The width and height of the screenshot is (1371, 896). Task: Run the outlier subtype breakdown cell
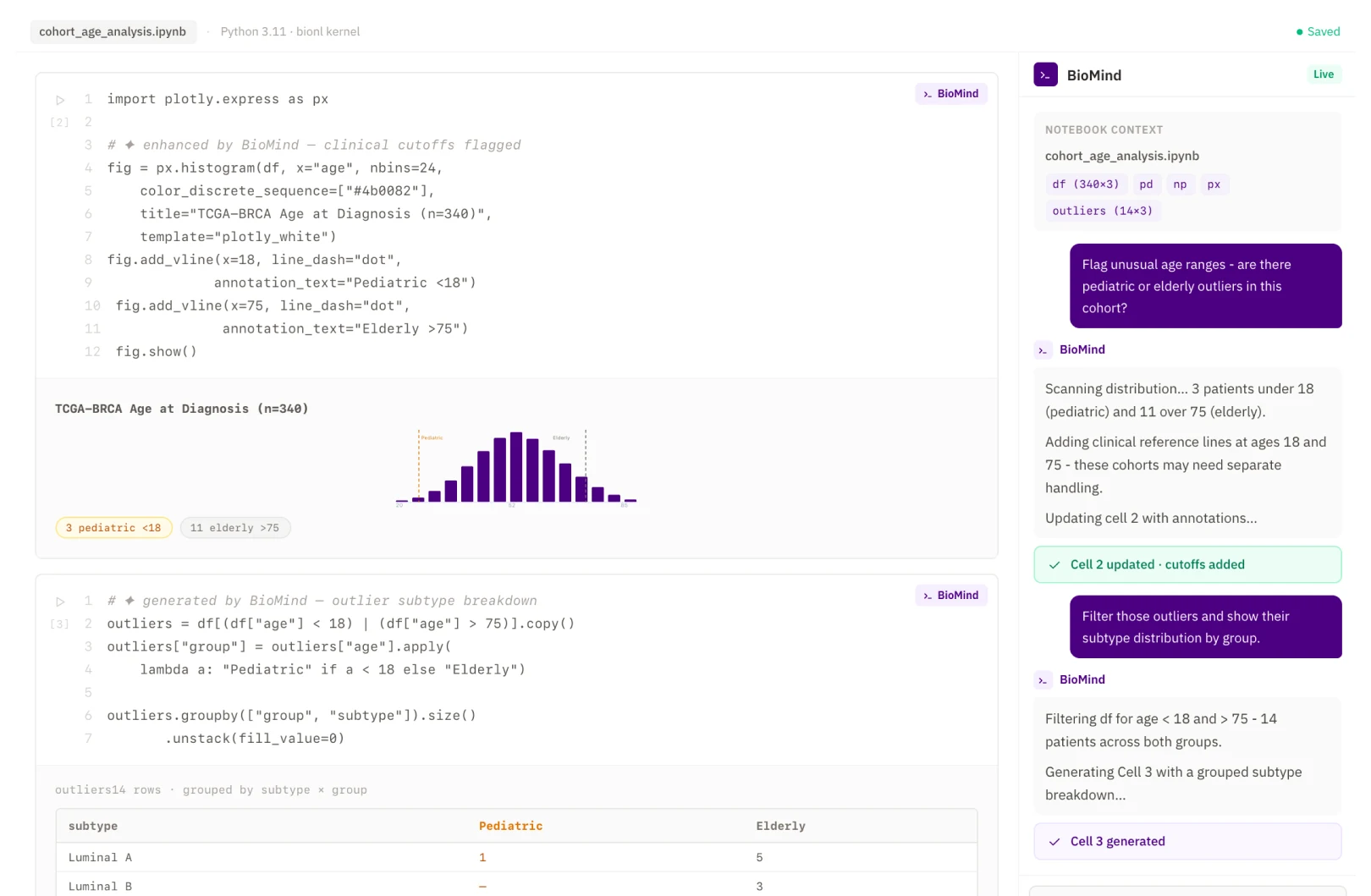(60, 602)
